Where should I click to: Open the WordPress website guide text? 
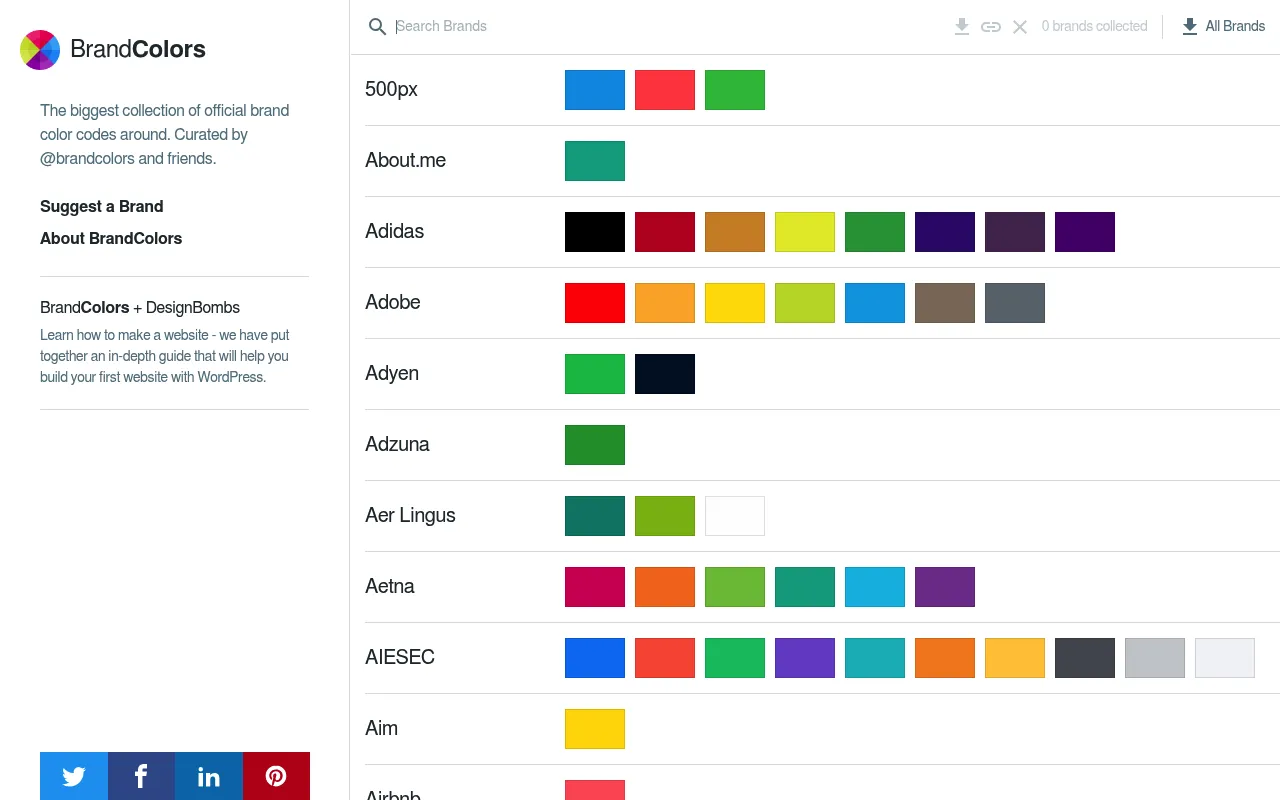(x=165, y=356)
